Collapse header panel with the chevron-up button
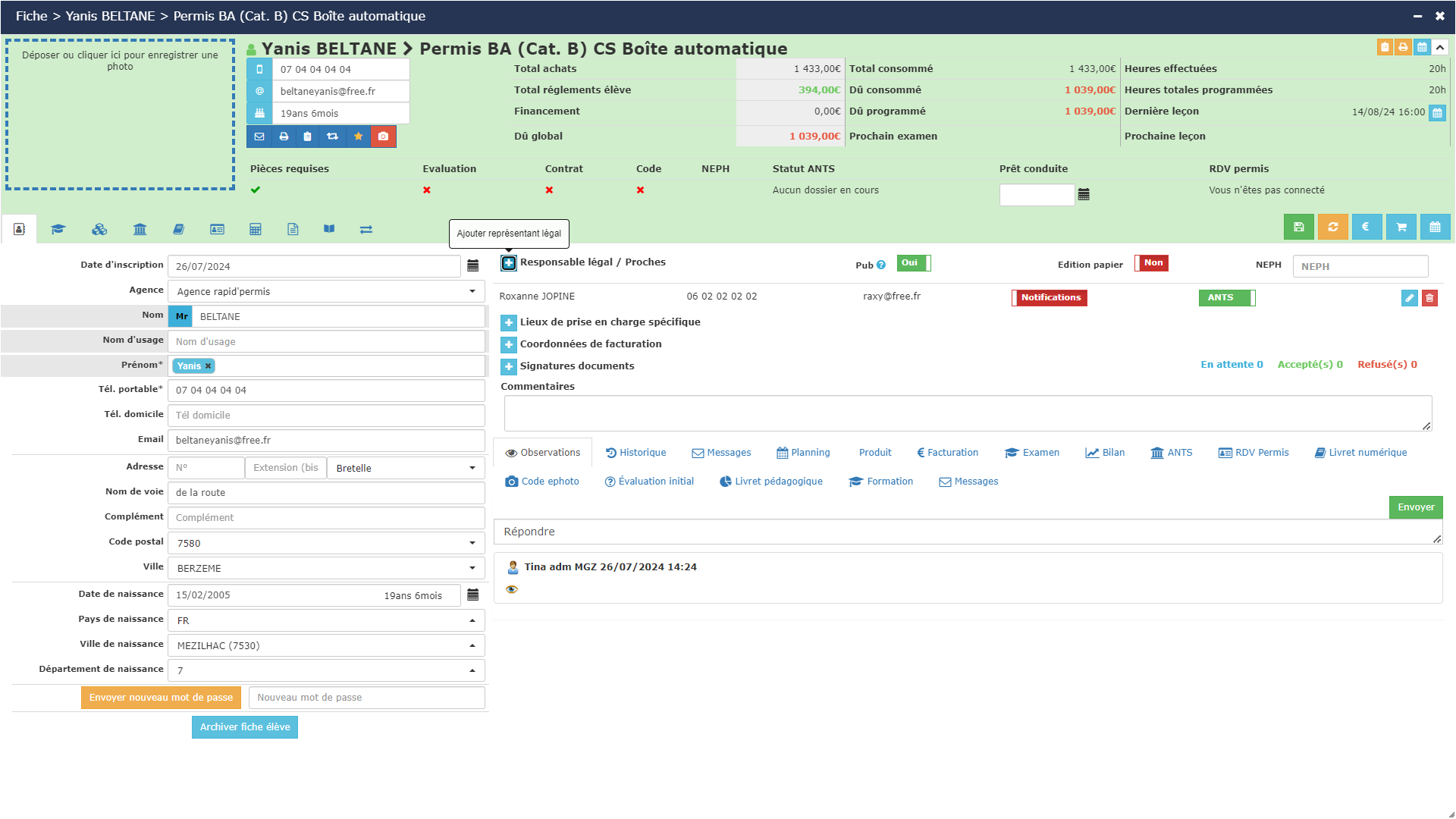The image size is (1456, 819). (x=1439, y=47)
